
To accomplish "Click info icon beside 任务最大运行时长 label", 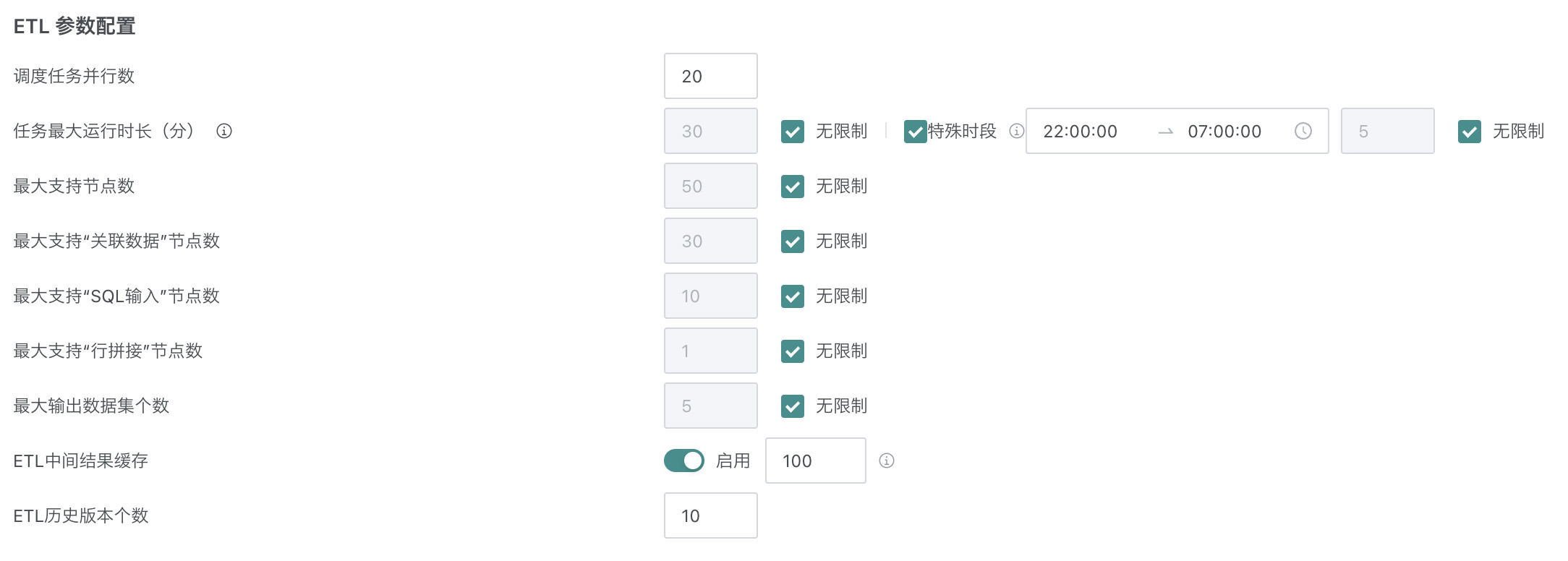I will click(224, 131).
